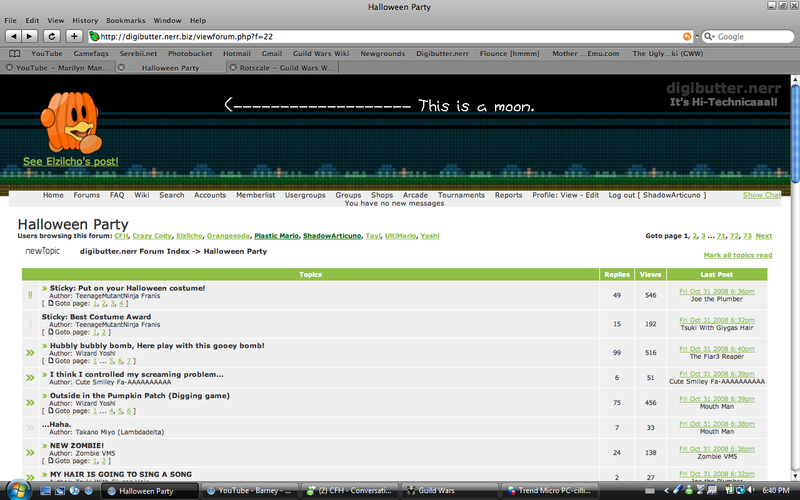Open the bookmarks book icon in bookmarks bar
The width and height of the screenshot is (800, 500).
(15, 53)
